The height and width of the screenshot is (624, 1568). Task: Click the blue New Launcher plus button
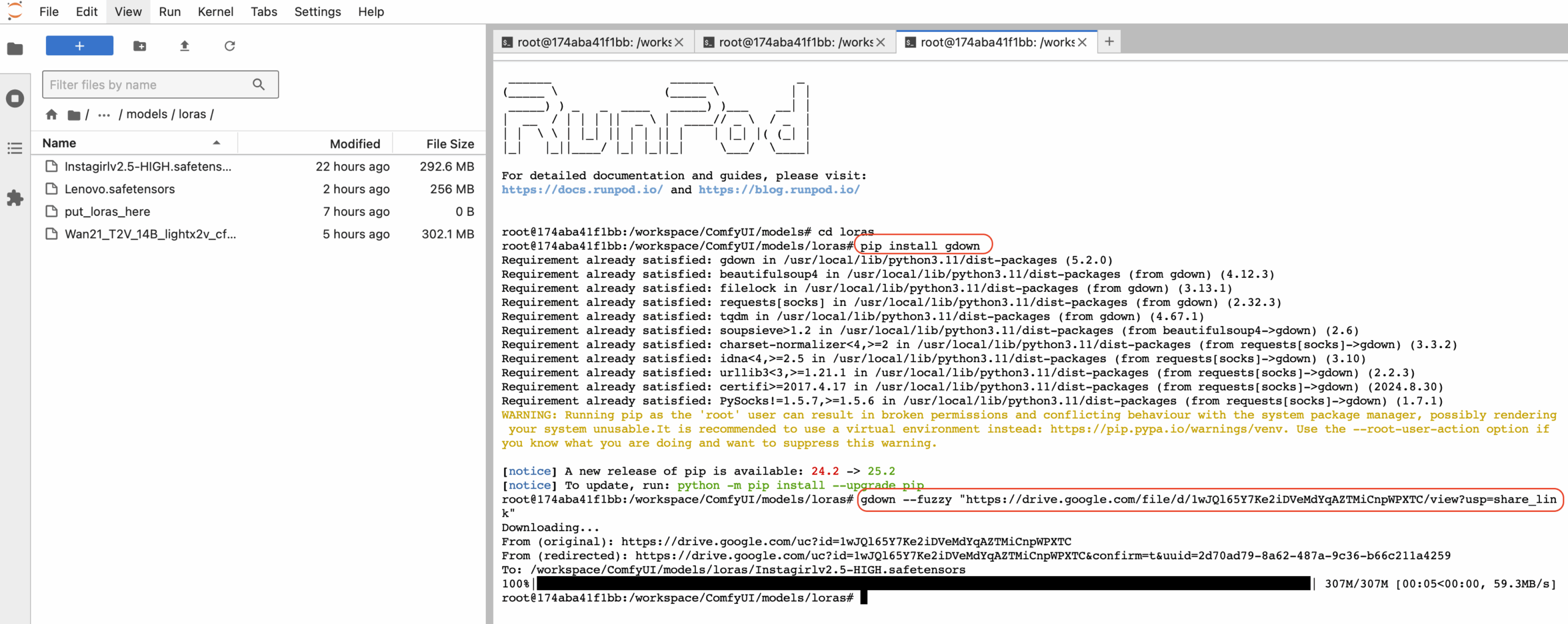point(80,46)
